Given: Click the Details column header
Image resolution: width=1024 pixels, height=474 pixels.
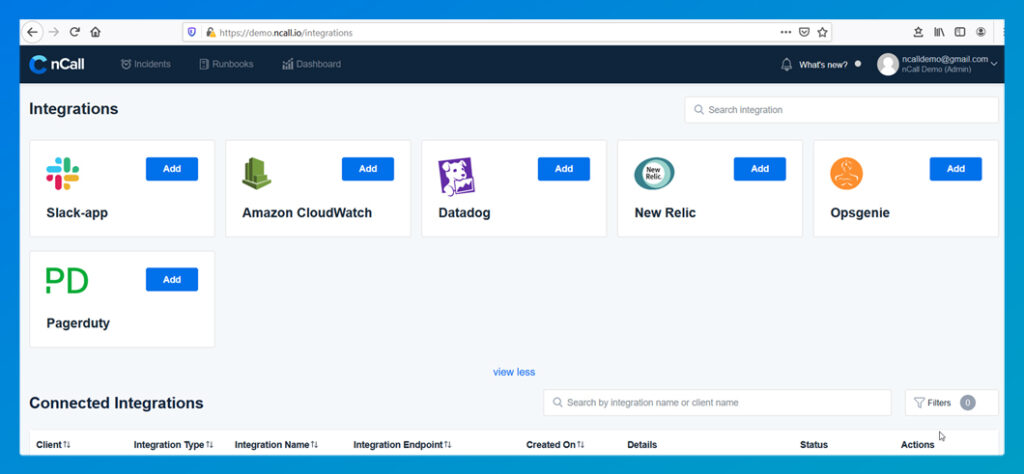Looking at the screenshot, I should 642,445.
